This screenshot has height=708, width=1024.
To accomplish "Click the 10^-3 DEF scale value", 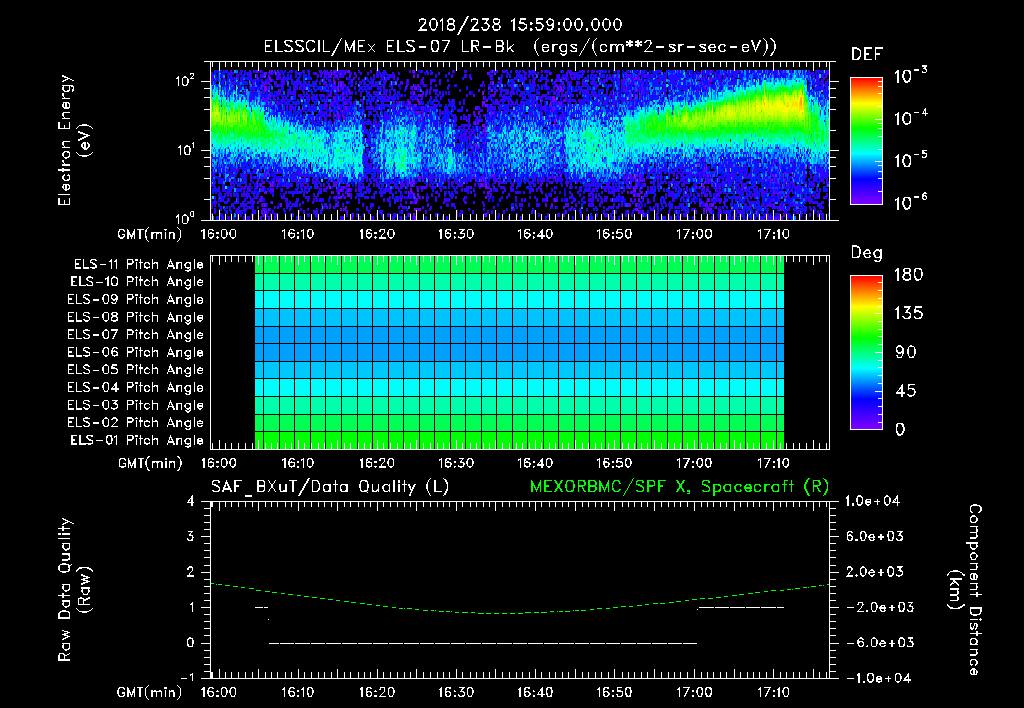I will tap(911, 76).
